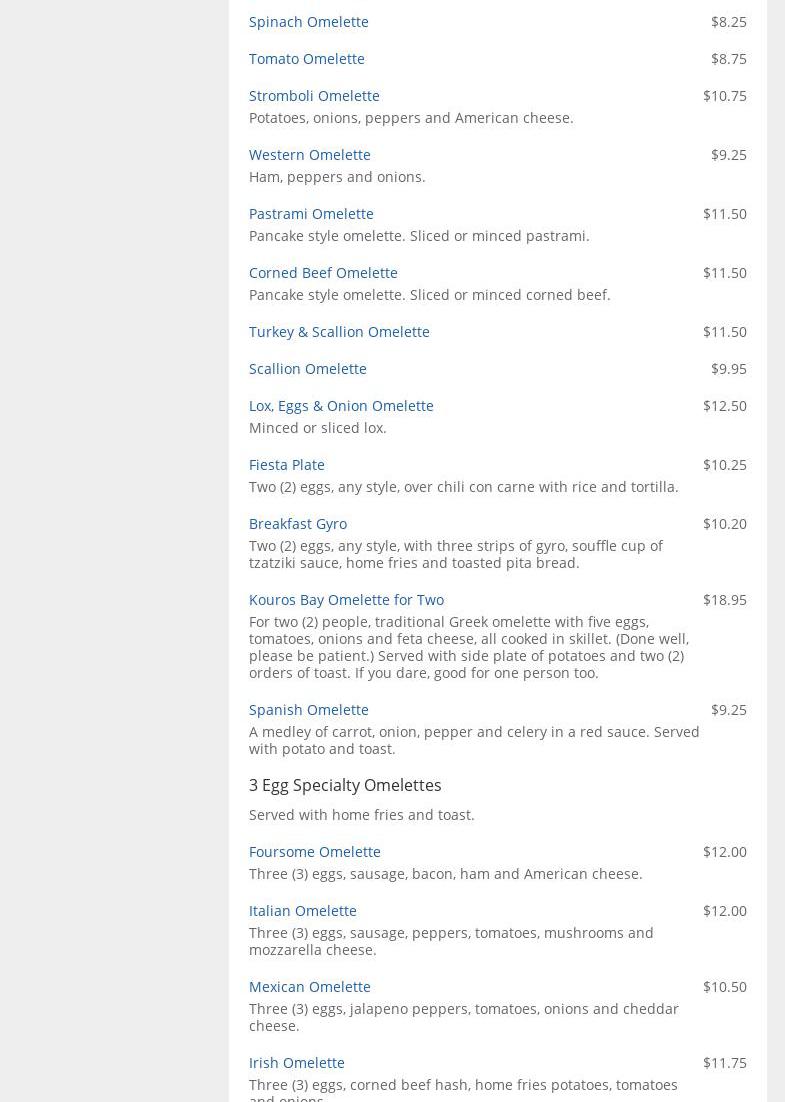The height and width of the screenshot is (1102, 785).
Task: Click the $18.95 Kouros Bay price
Action: point(724,599)
